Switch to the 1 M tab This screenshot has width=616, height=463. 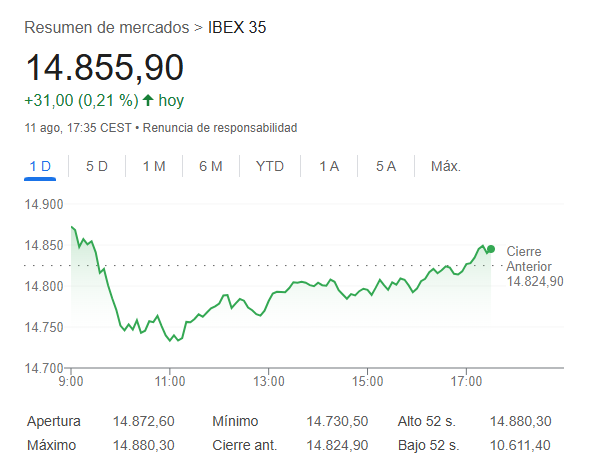[153, 166]
